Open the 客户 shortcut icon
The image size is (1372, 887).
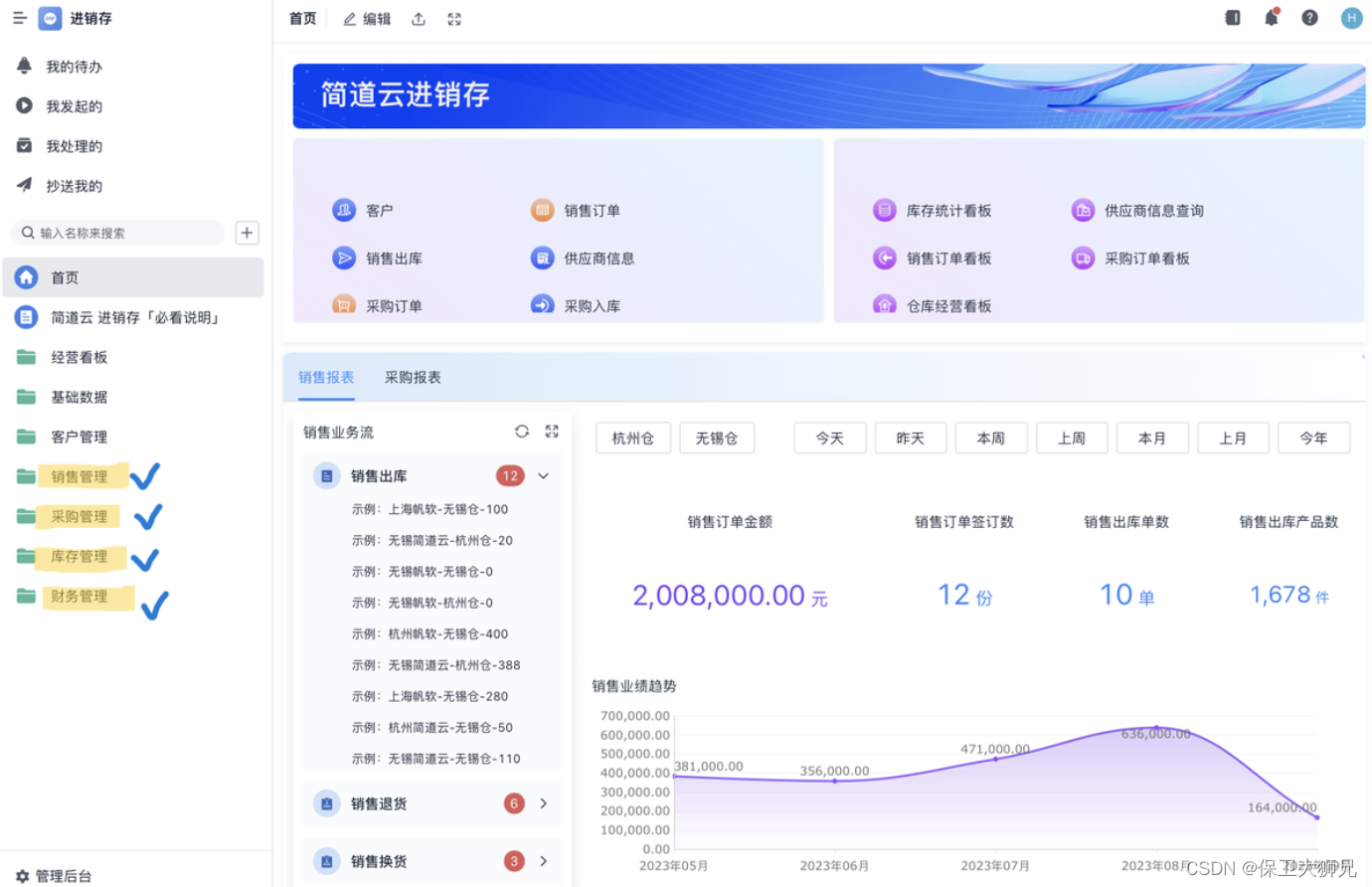(x=344, y=210)
